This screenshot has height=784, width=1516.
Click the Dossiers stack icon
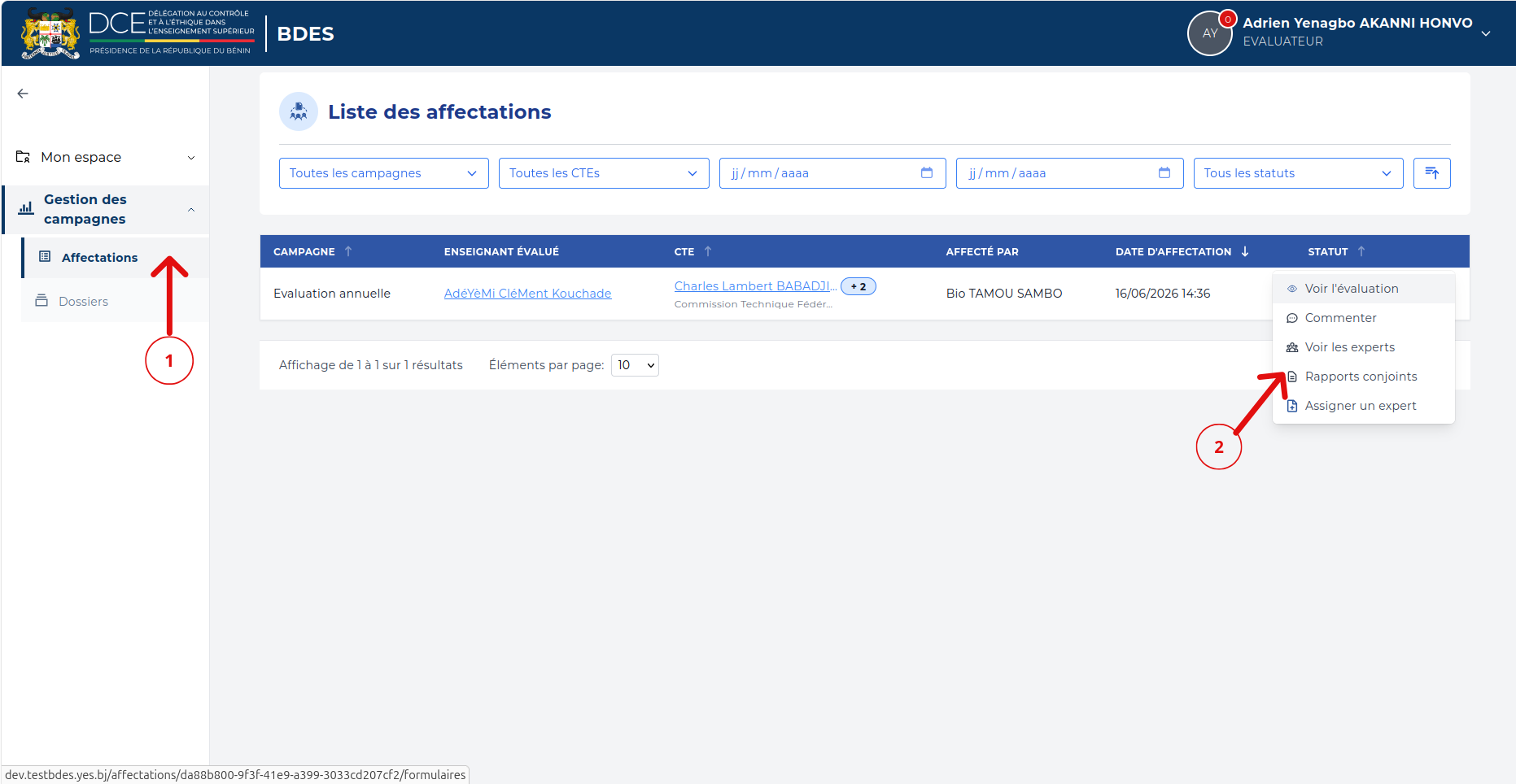pos(42,301)
